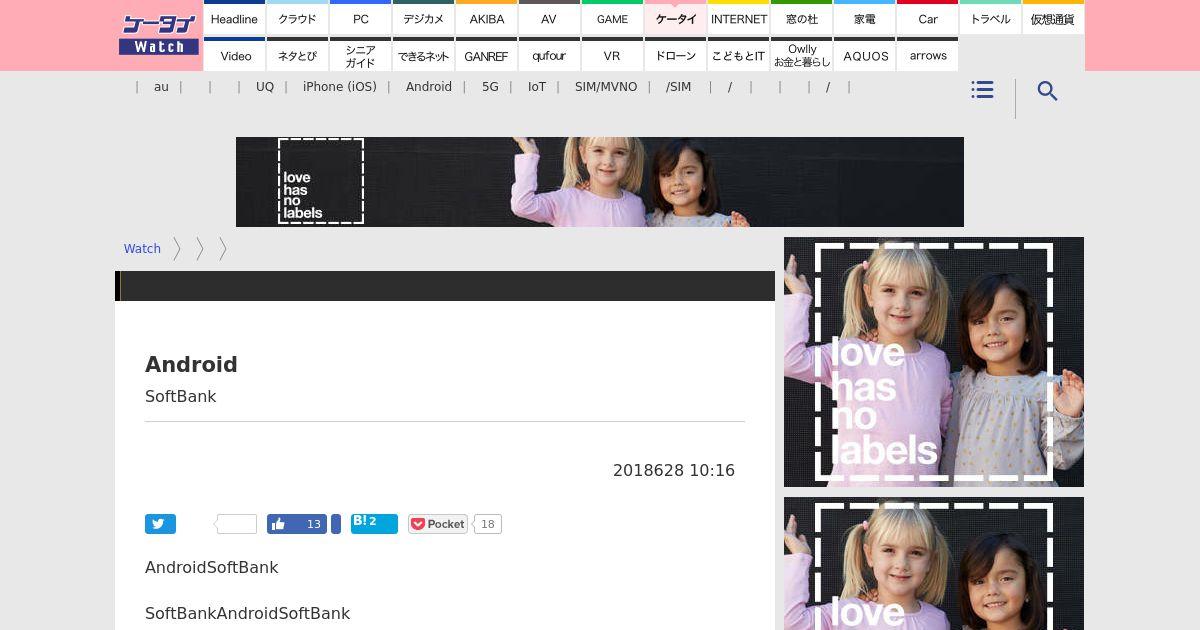Click the Facebook like count 13
Screen dimensions: 1200x630
(x=314, y=524)
